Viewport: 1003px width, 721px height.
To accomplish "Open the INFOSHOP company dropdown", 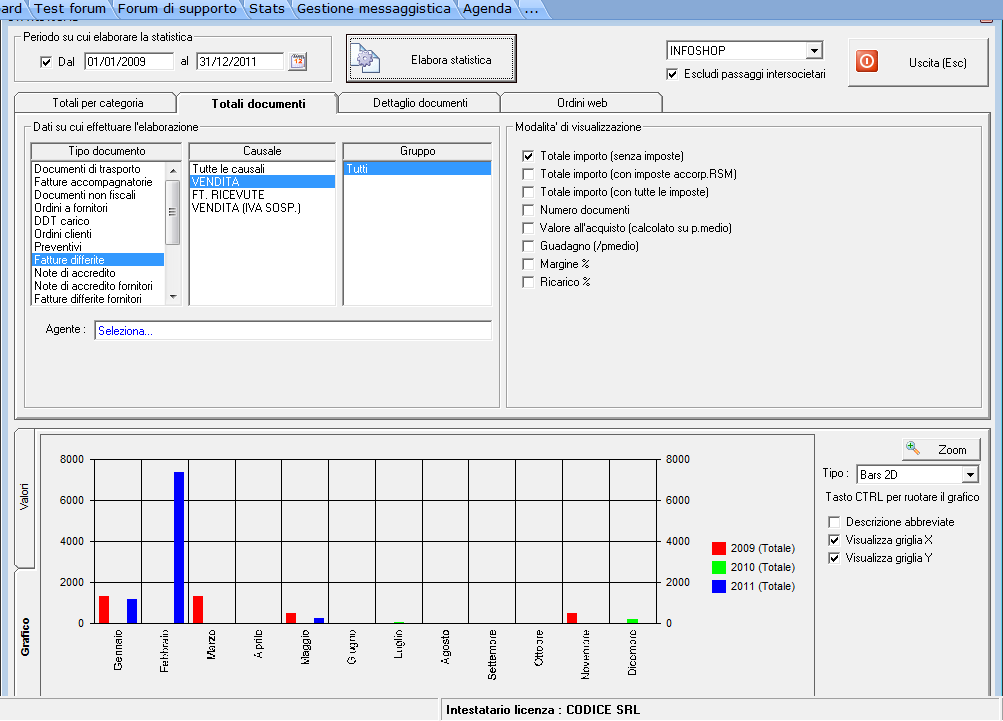I will click(814, 51).
